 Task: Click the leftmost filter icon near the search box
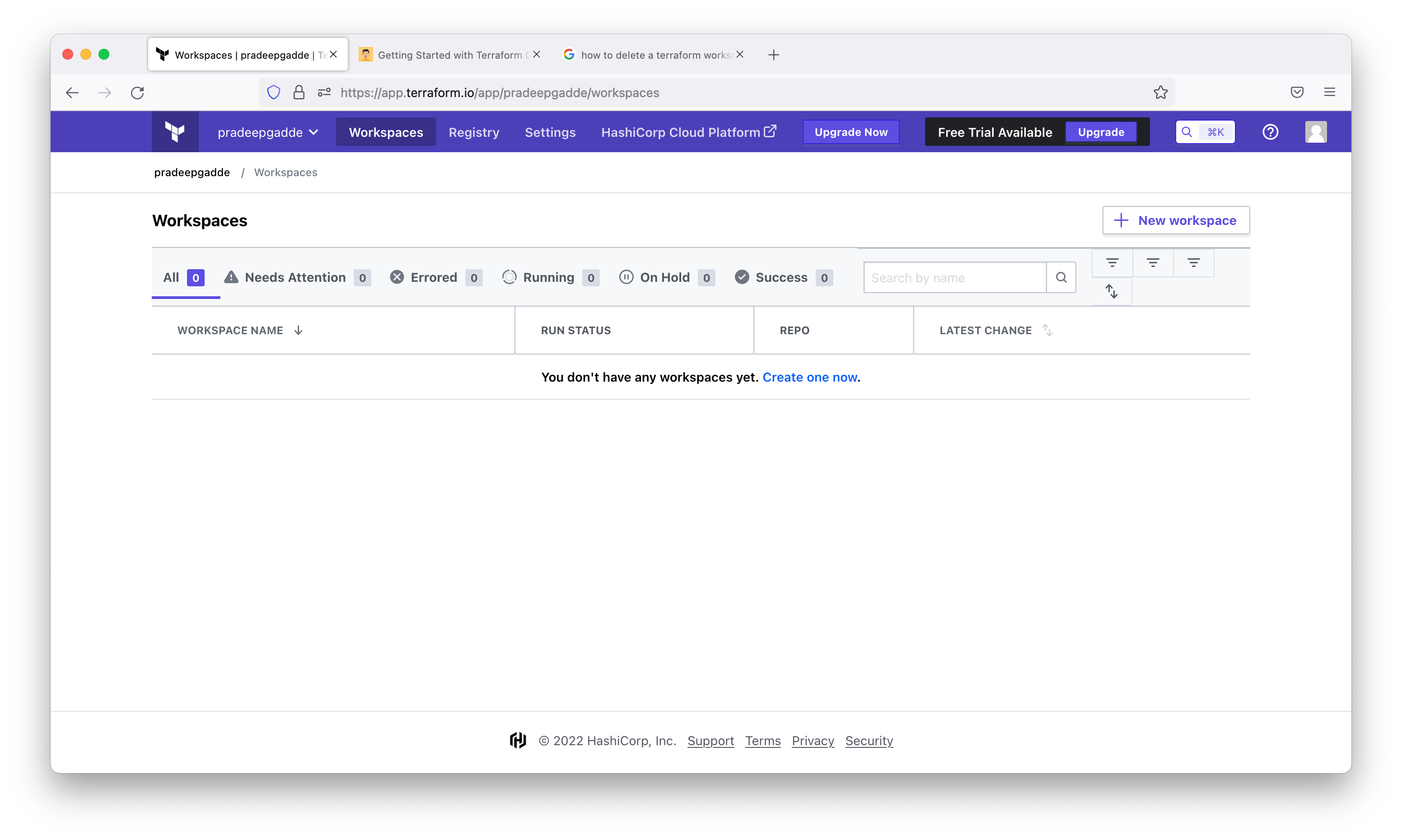click(1112, 263)
